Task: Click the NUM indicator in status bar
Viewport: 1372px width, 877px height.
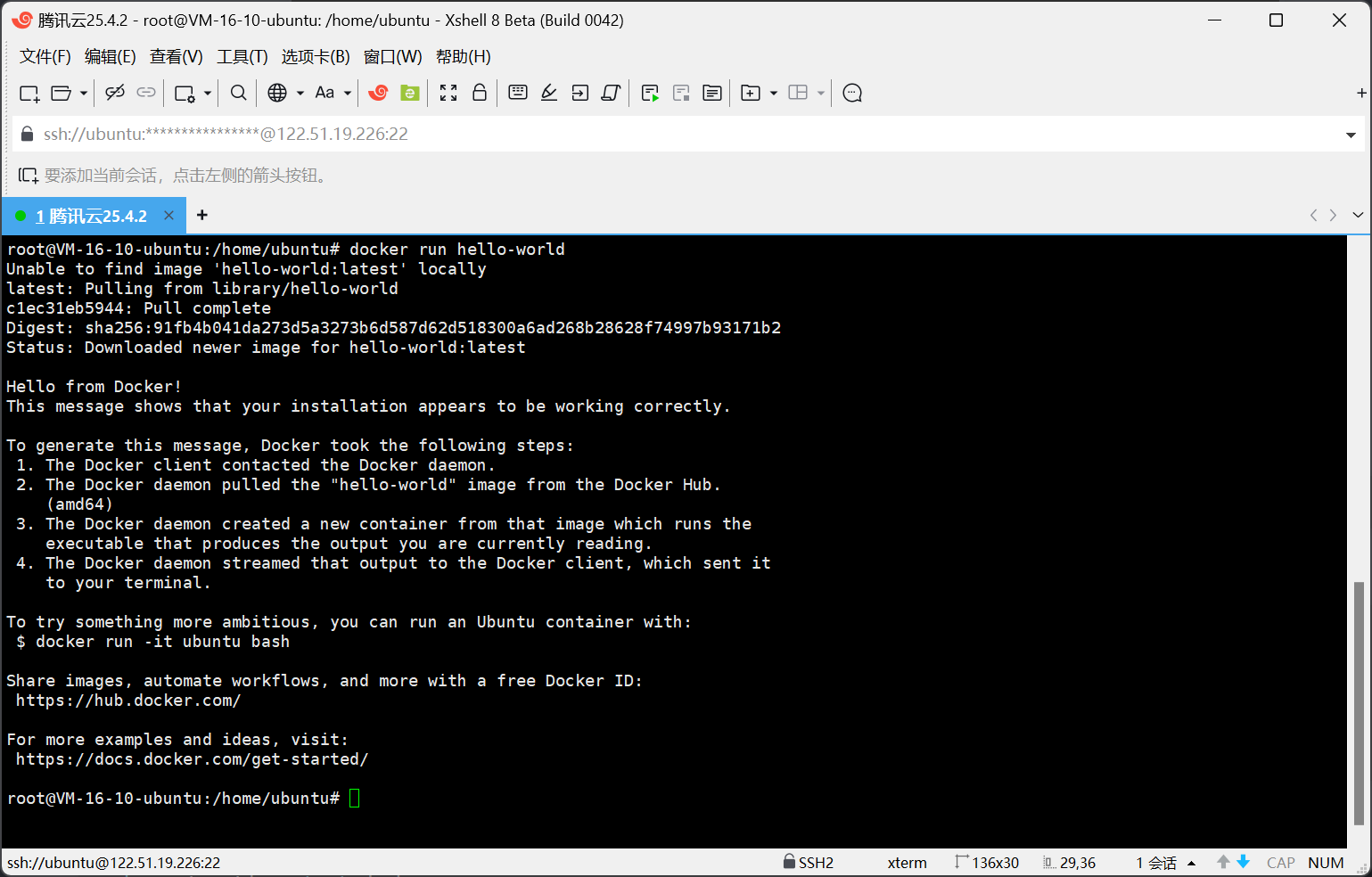Action: tap(1326, 863)
